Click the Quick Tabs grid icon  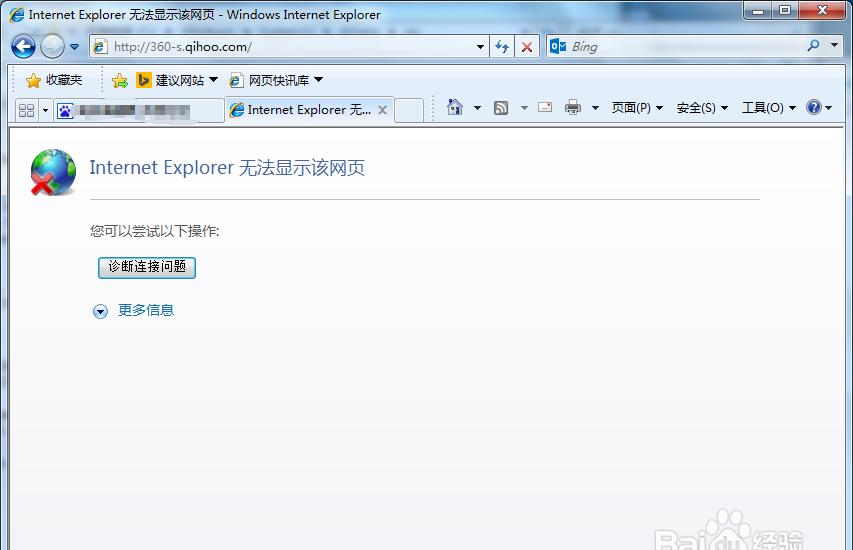coord(26,110)
